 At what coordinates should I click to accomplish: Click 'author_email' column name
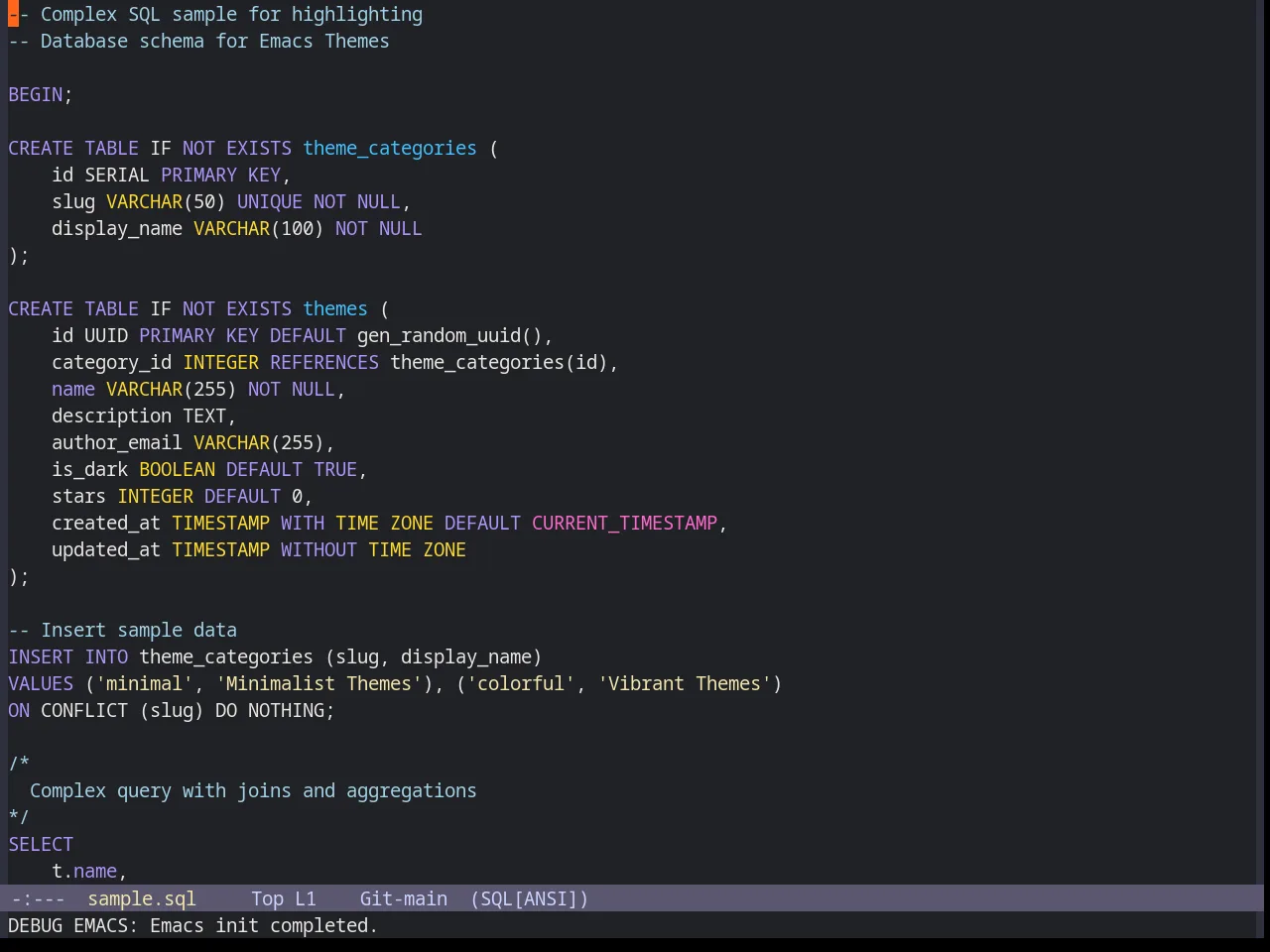click(x=117, y=442)
